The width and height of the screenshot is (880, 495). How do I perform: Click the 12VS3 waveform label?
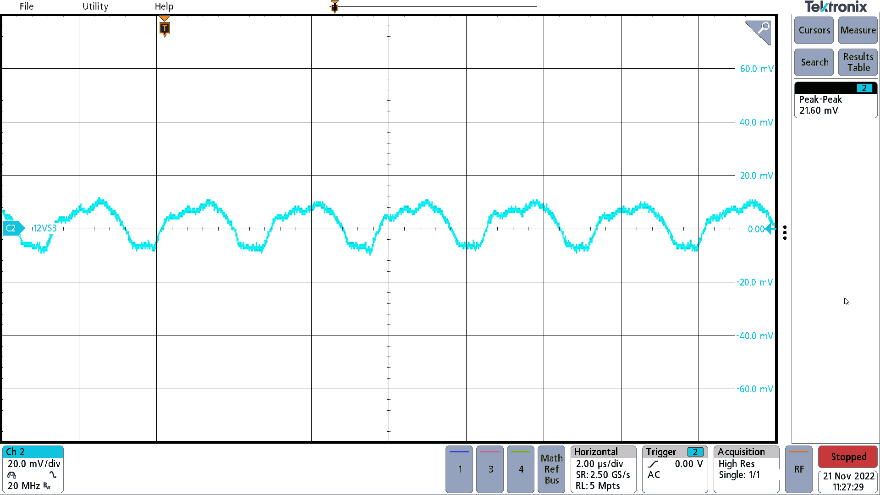click(x=44, y=228)
